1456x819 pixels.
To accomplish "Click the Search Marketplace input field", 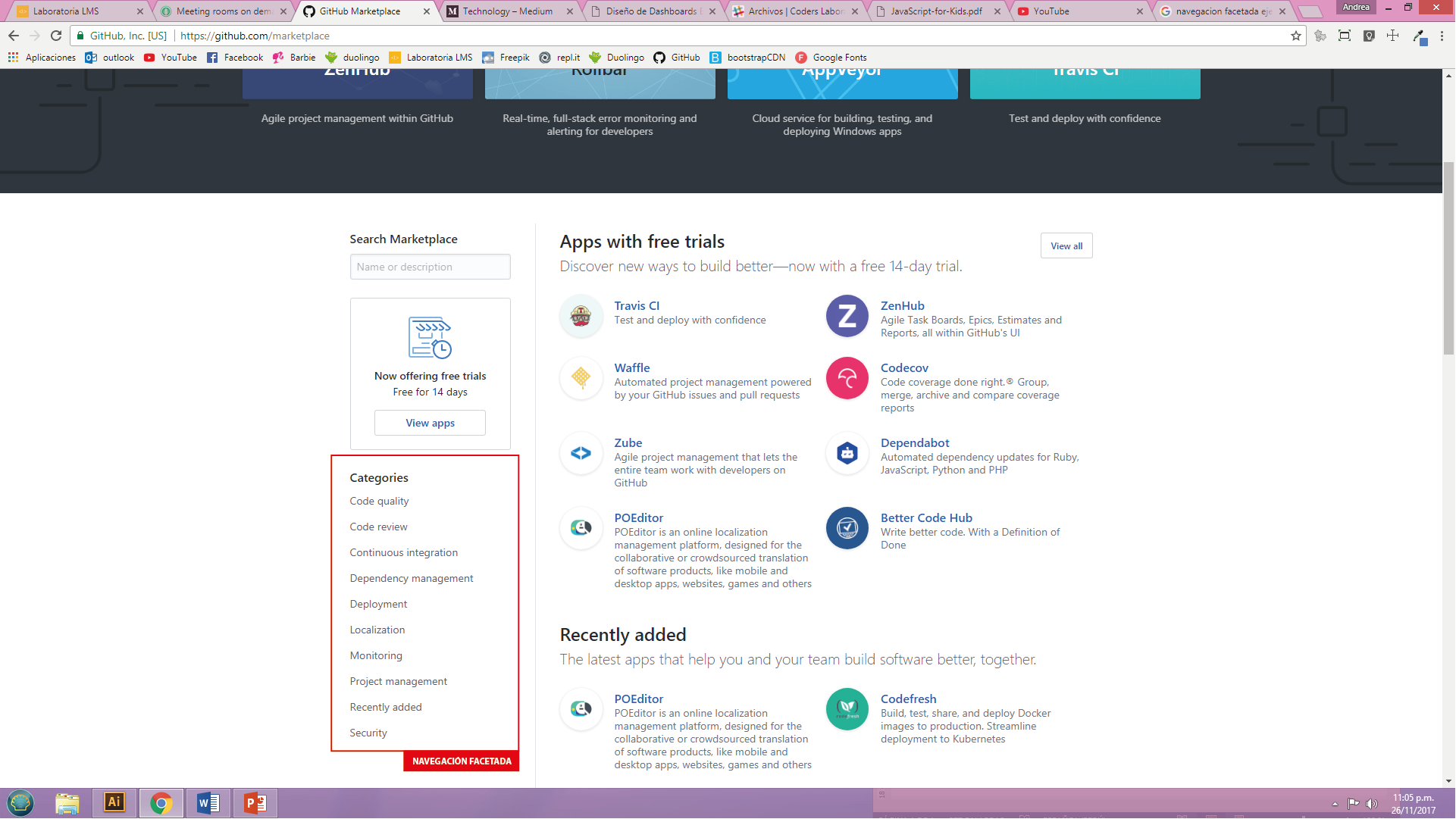I will click(x=430, y=267).
